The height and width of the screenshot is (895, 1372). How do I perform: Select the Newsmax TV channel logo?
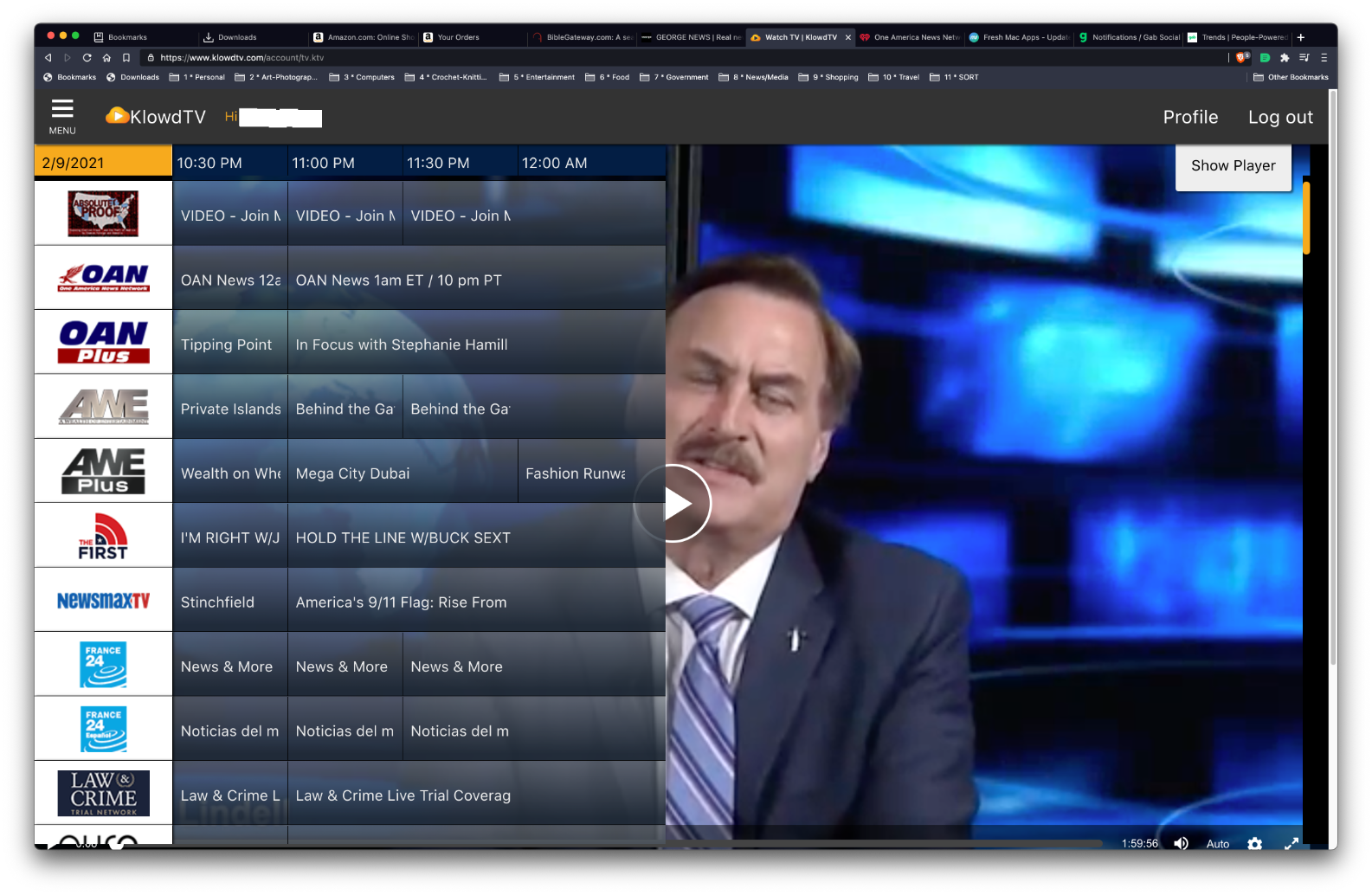click(x=103, y=601)
